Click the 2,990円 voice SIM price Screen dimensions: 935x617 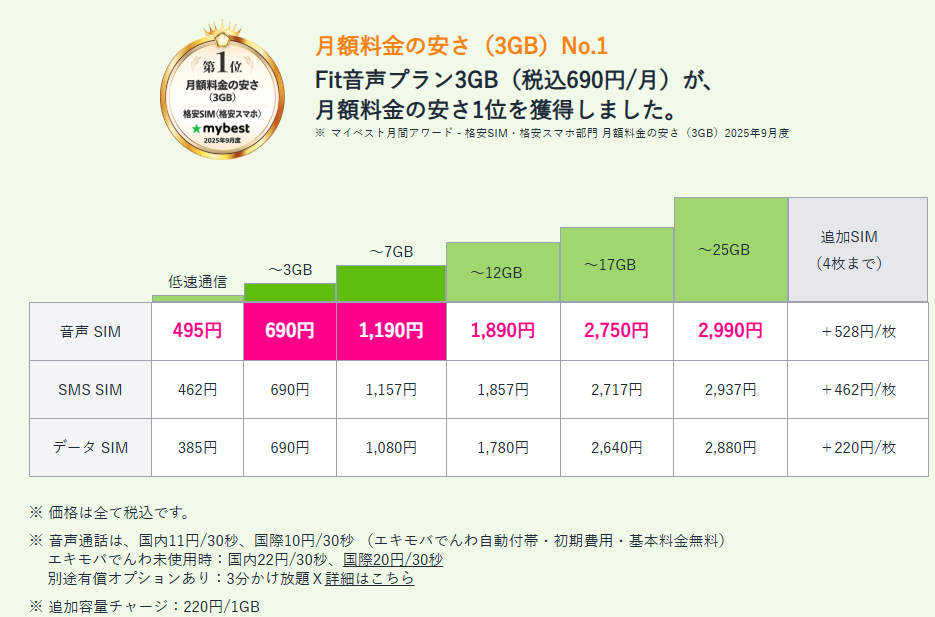730,331
